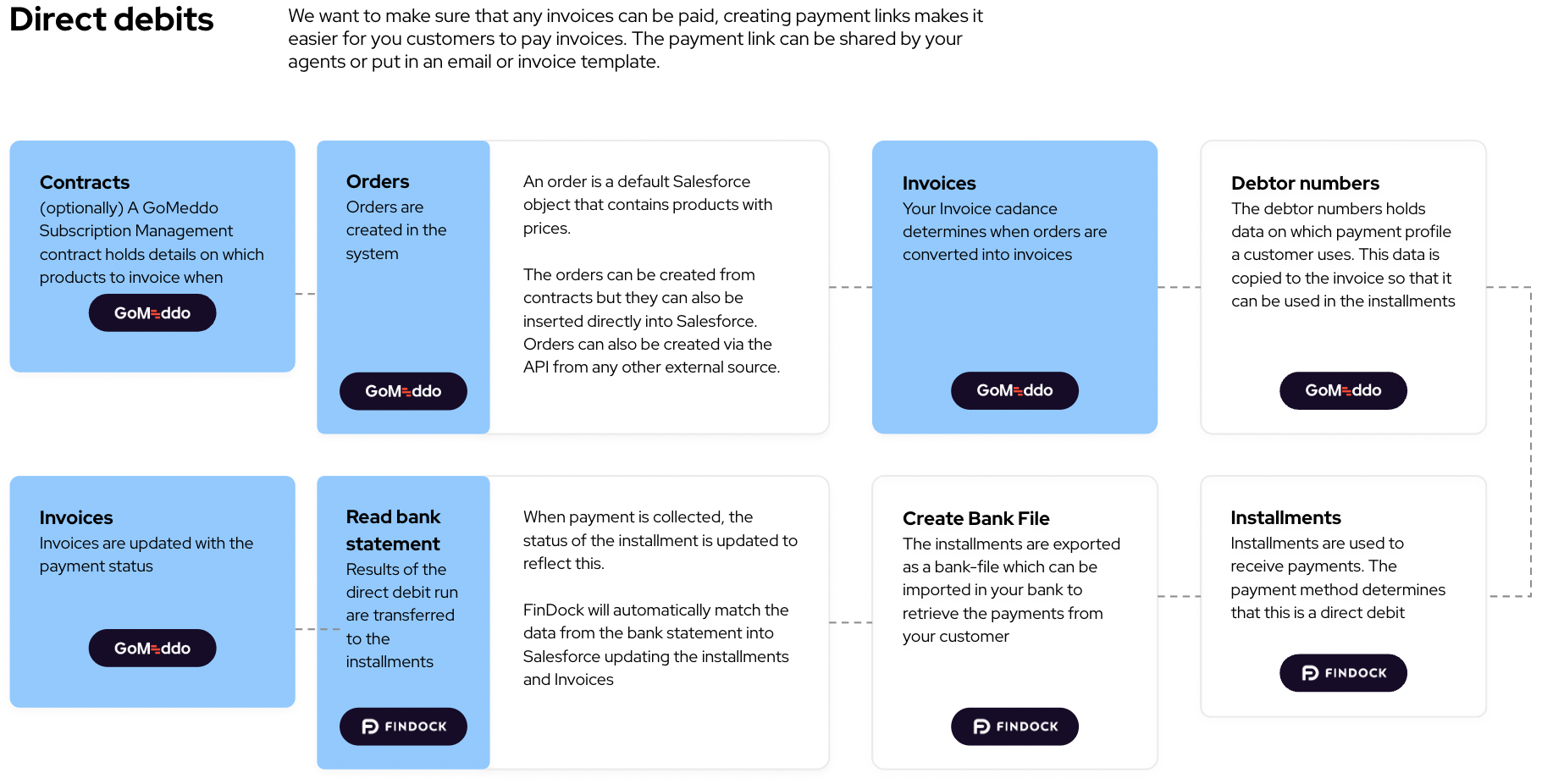Click the Create Bank File heading
This screenshot has width=1564, height=784.
point(975,519)
